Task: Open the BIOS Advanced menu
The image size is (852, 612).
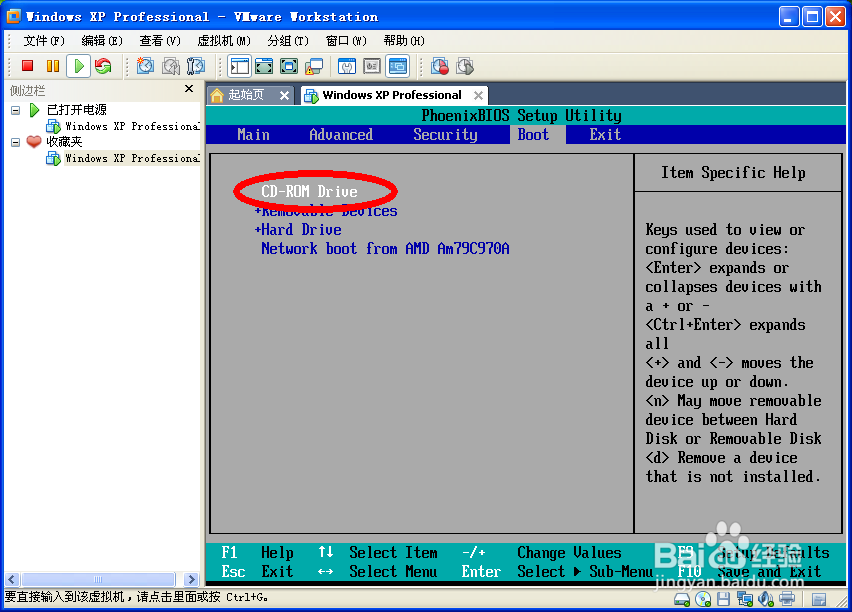Action: point(341,135)
